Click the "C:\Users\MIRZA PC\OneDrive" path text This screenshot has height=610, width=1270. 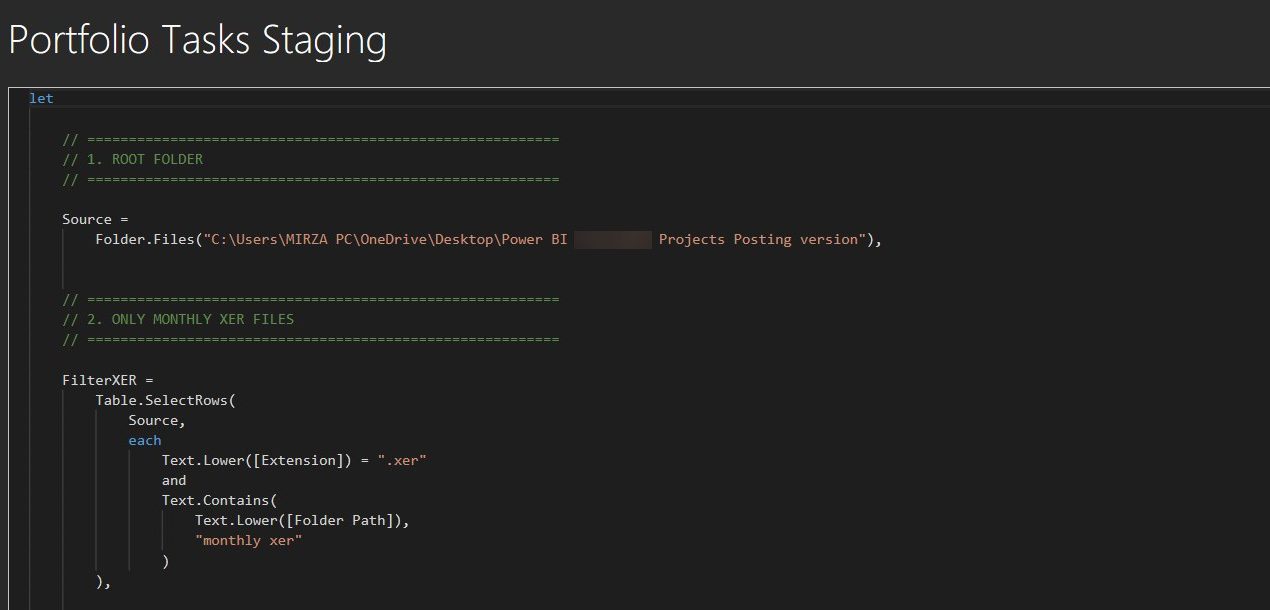[x=319, y=239]
